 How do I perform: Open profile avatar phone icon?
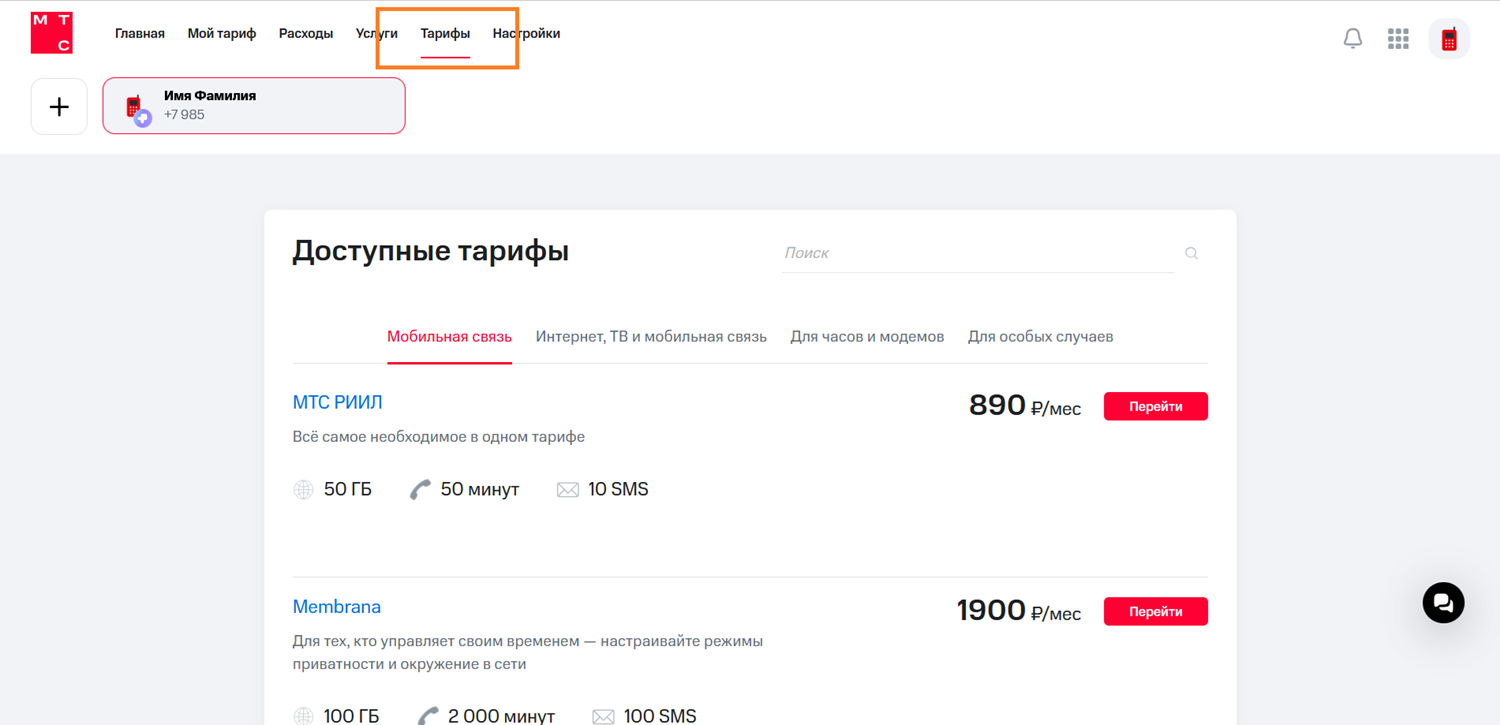tap(1448, 39)
